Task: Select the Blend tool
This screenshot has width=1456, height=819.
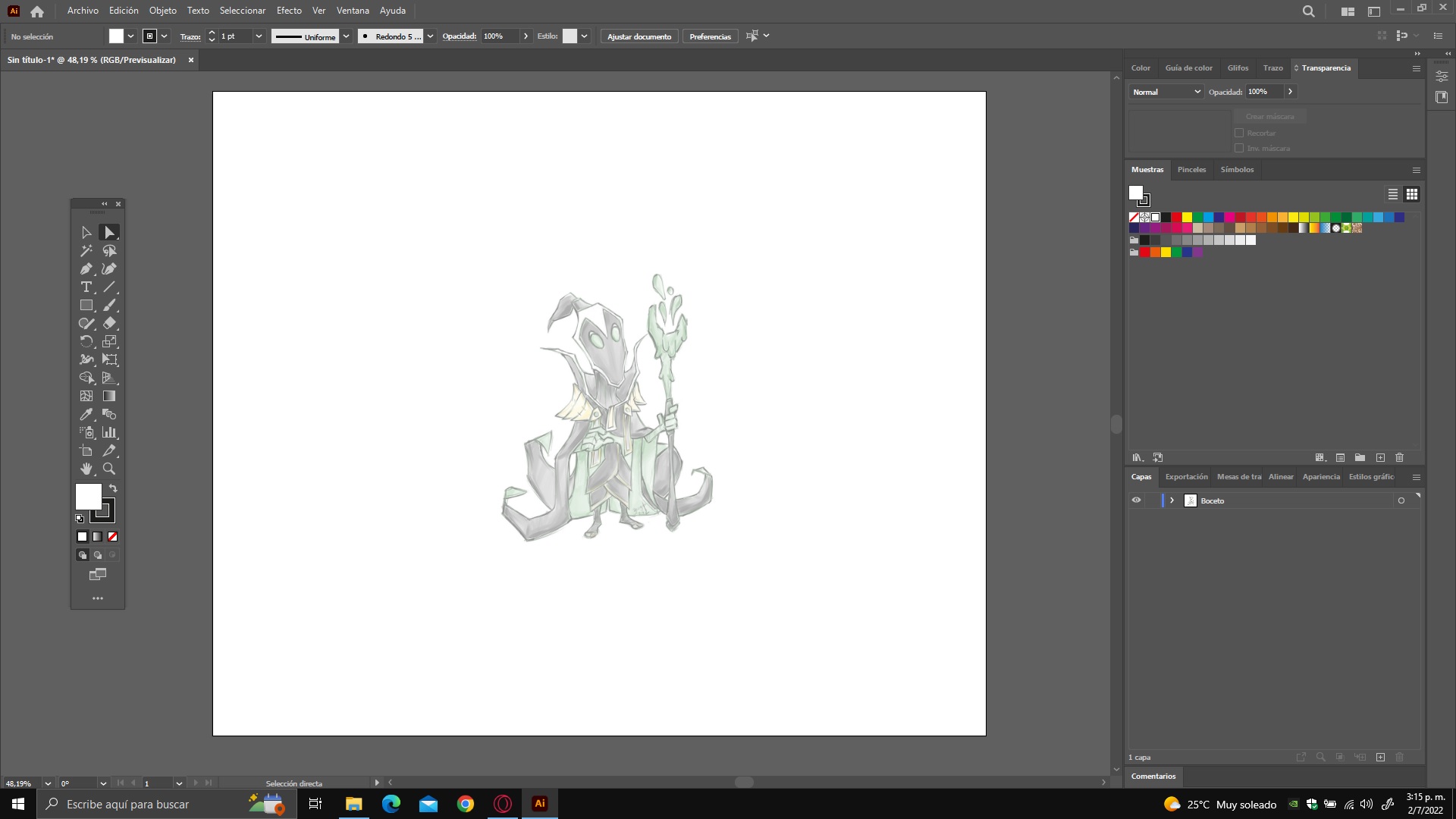Action: click(109, 414)
